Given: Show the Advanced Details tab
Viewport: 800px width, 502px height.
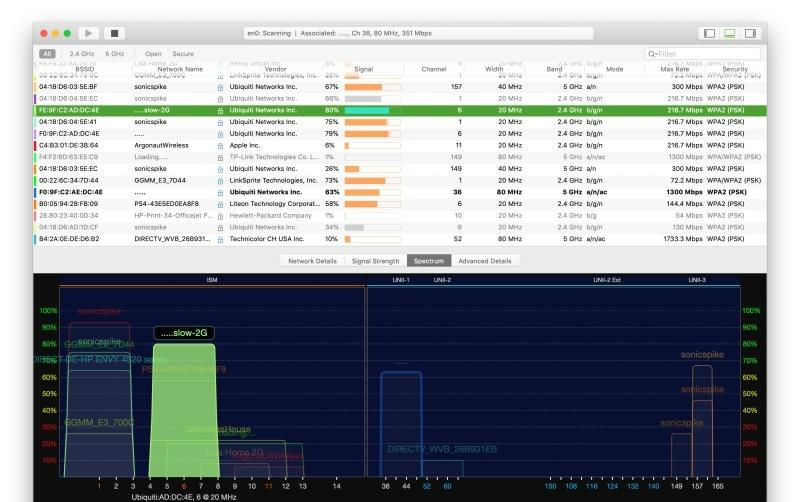Looking at the screenshot, I should pos(485,261).
